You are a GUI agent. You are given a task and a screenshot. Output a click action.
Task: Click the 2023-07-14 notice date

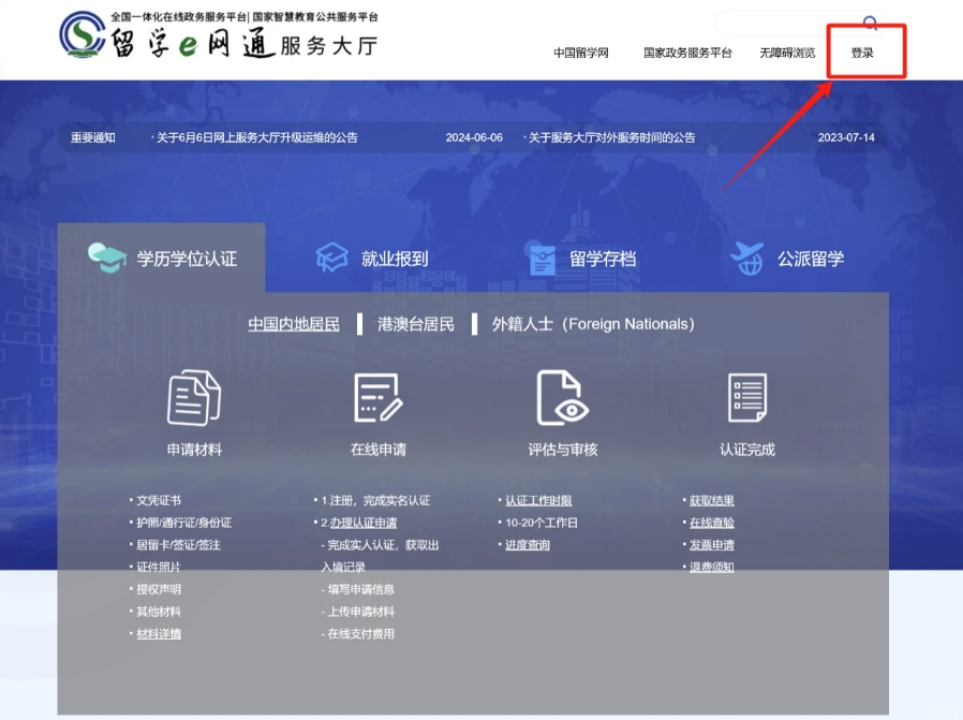[x=846, y=138]
